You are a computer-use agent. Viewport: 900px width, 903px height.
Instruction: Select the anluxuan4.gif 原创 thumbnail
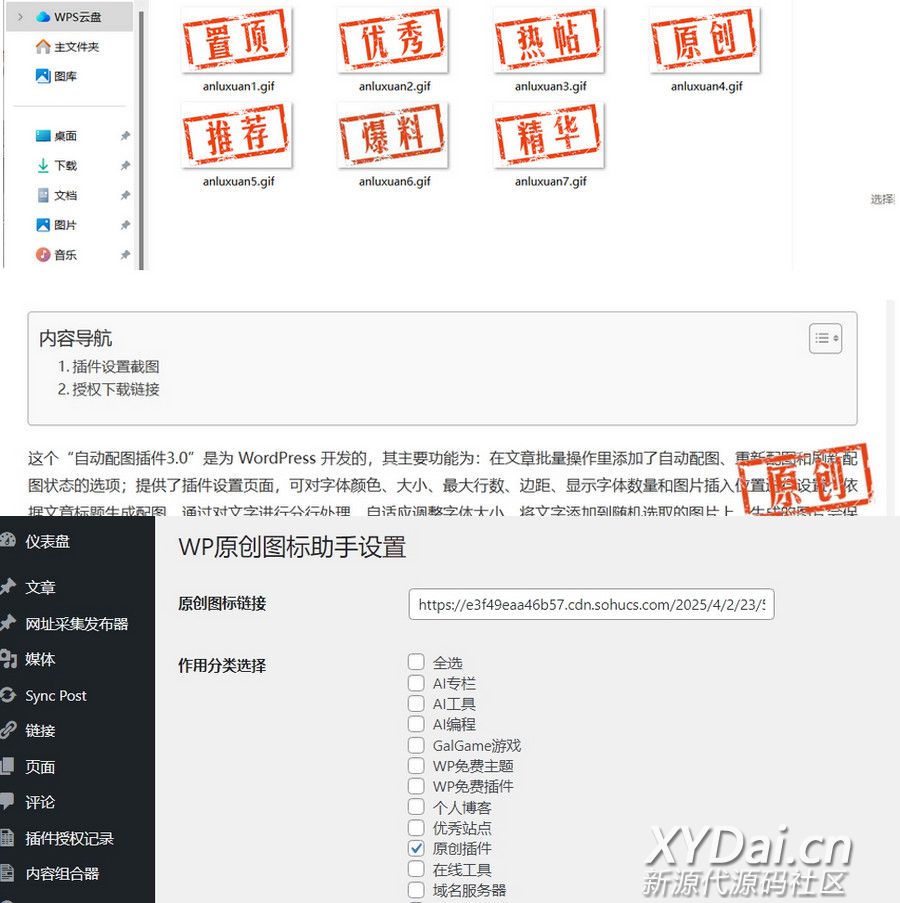[706, 40]
